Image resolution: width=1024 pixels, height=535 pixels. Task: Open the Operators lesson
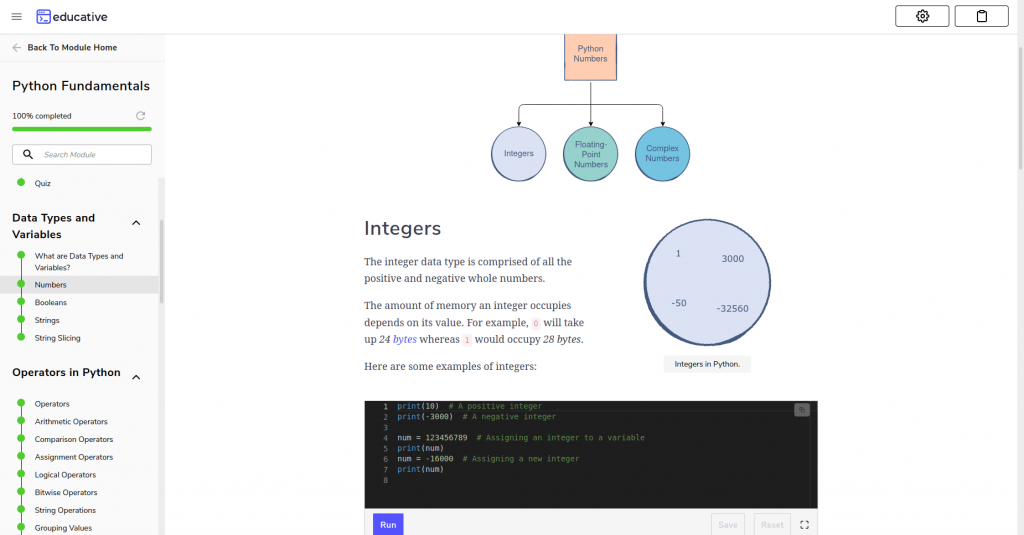(52, 404)
